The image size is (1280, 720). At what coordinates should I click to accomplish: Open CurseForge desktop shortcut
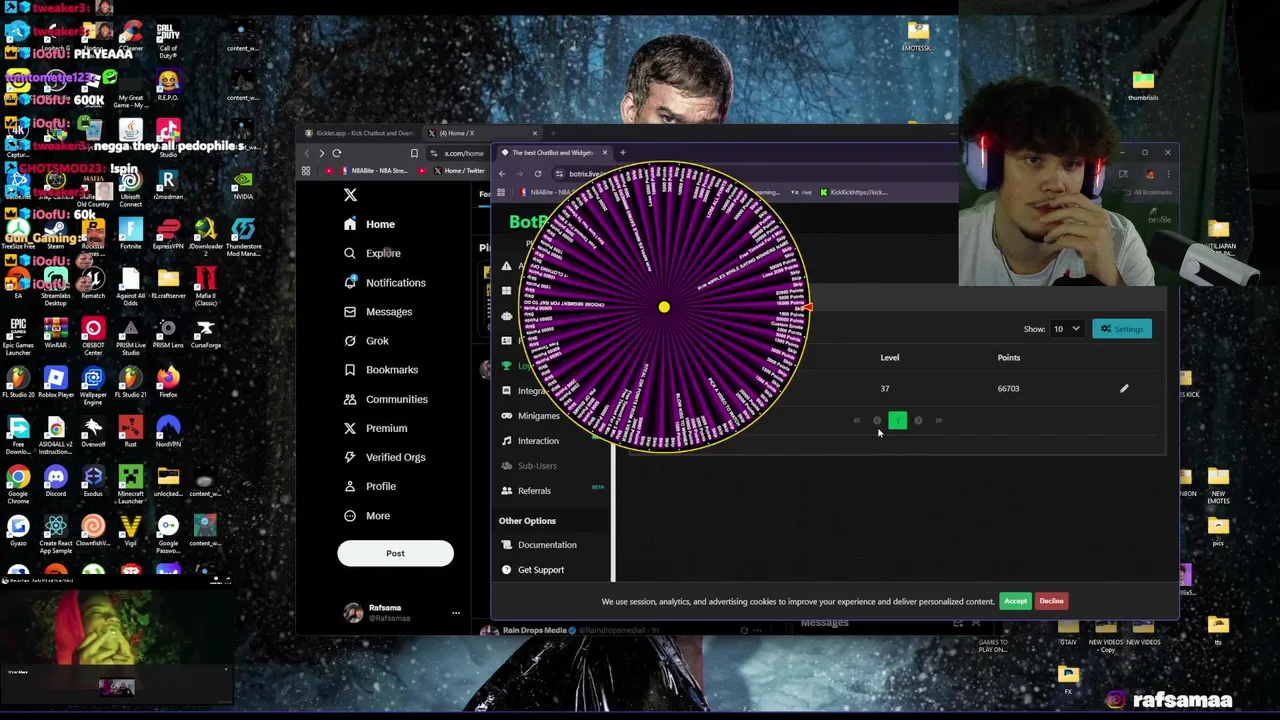point(206,332)
